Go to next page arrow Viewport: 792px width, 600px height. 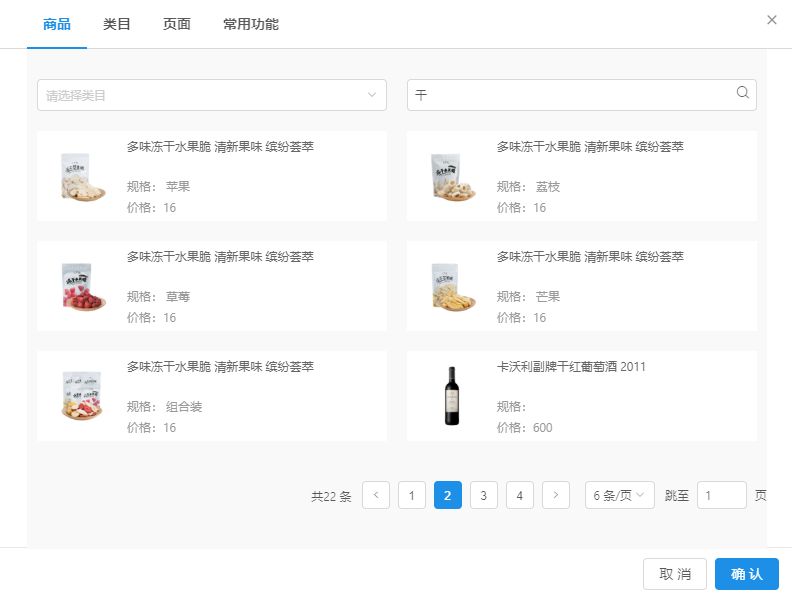click(x=556, y=495)
